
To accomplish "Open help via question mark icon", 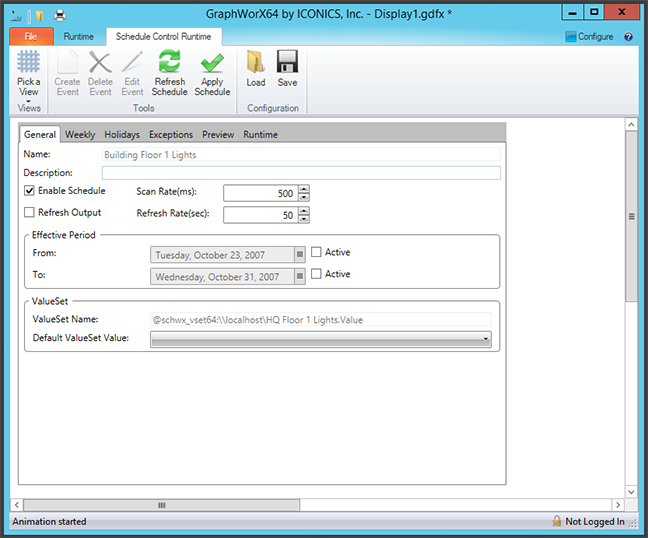I will [x=629, y=37].
